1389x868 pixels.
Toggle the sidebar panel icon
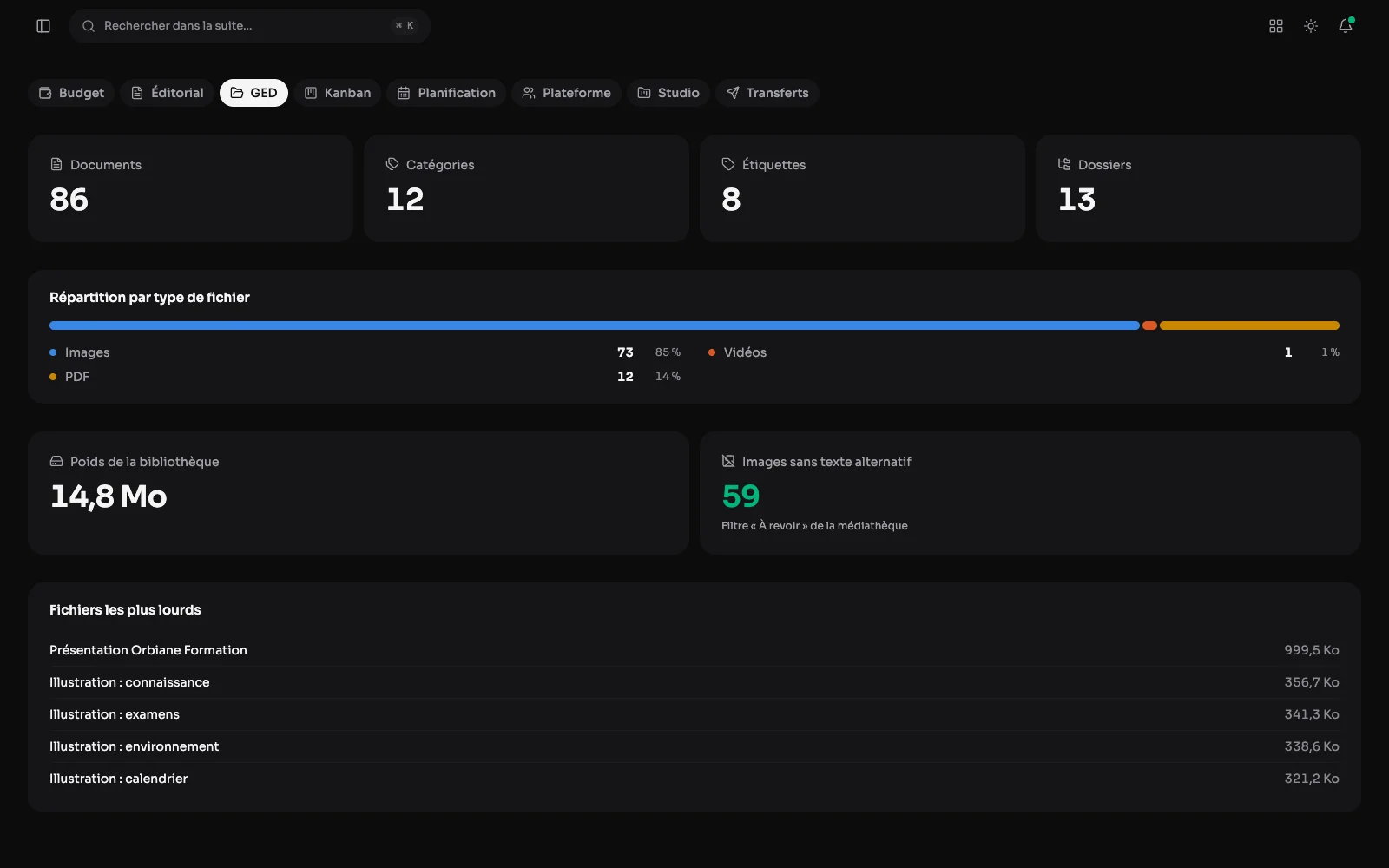click(x=43, y=26)
